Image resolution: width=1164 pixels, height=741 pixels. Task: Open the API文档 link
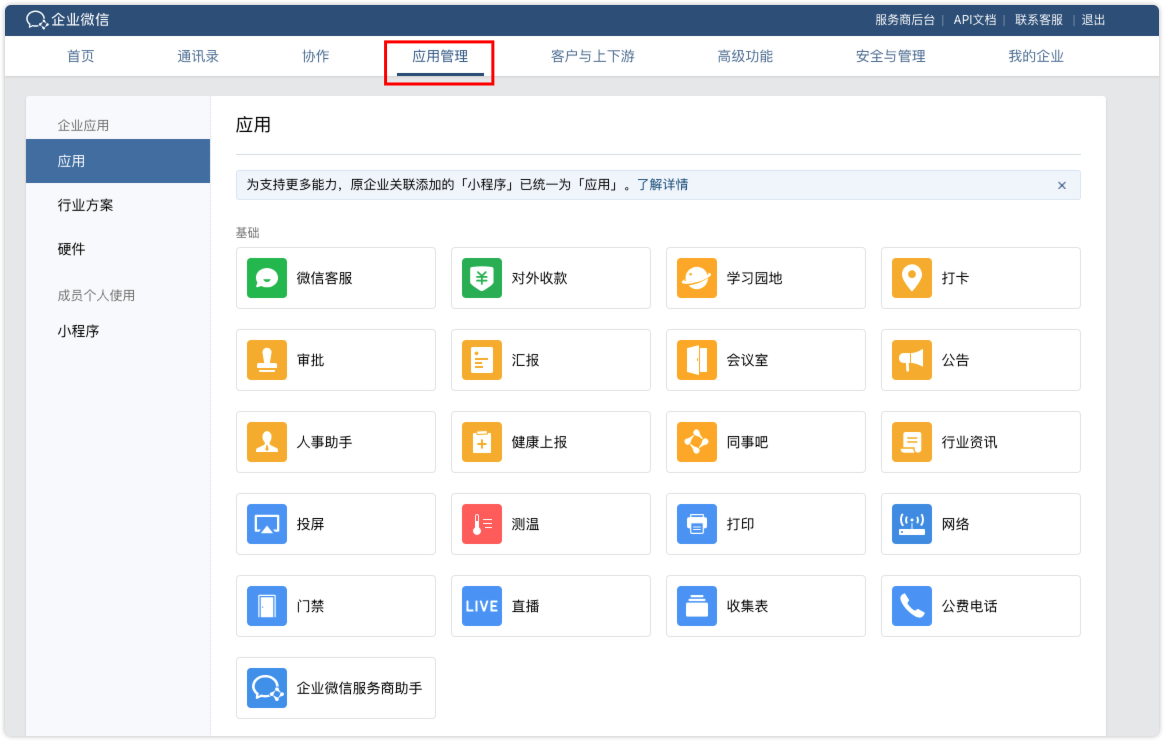click(975, 20)
